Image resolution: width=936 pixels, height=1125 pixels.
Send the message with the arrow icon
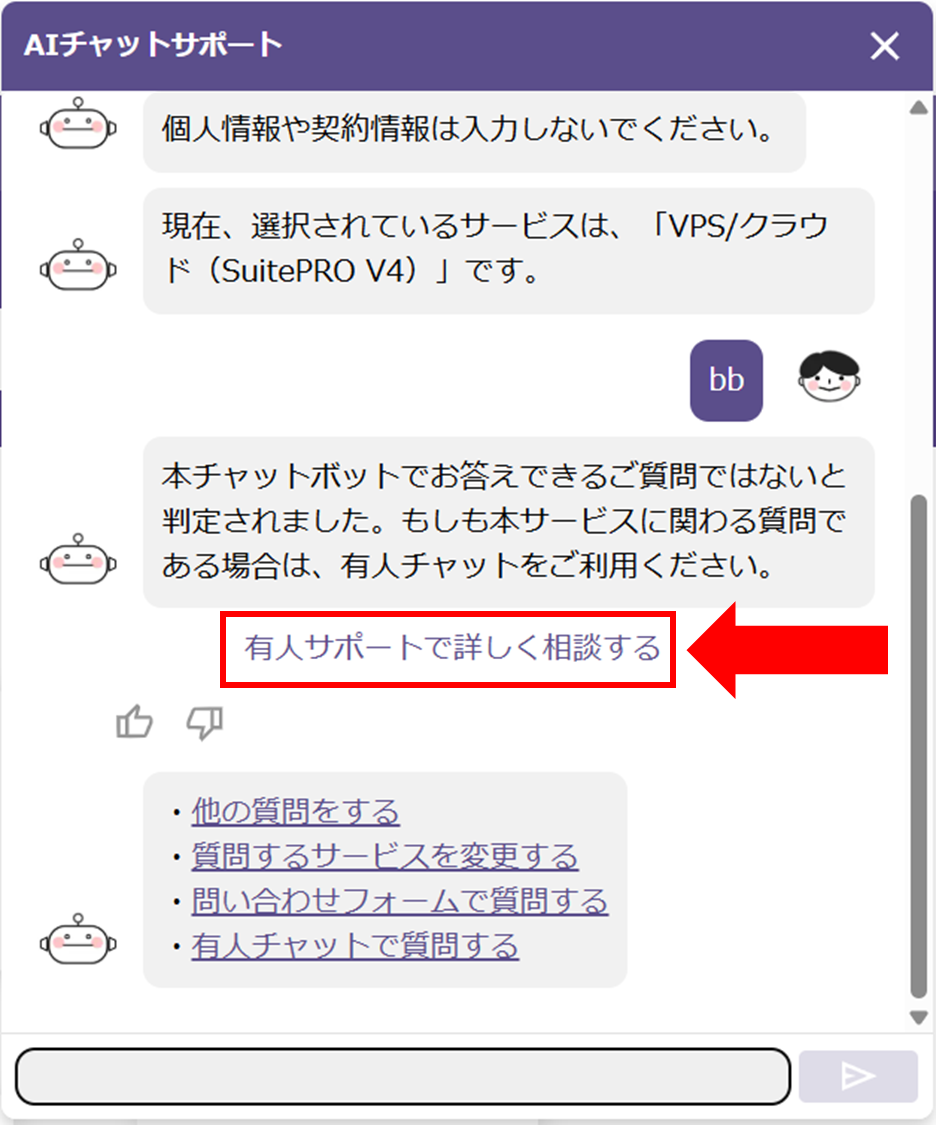[x=858, y=1075]
